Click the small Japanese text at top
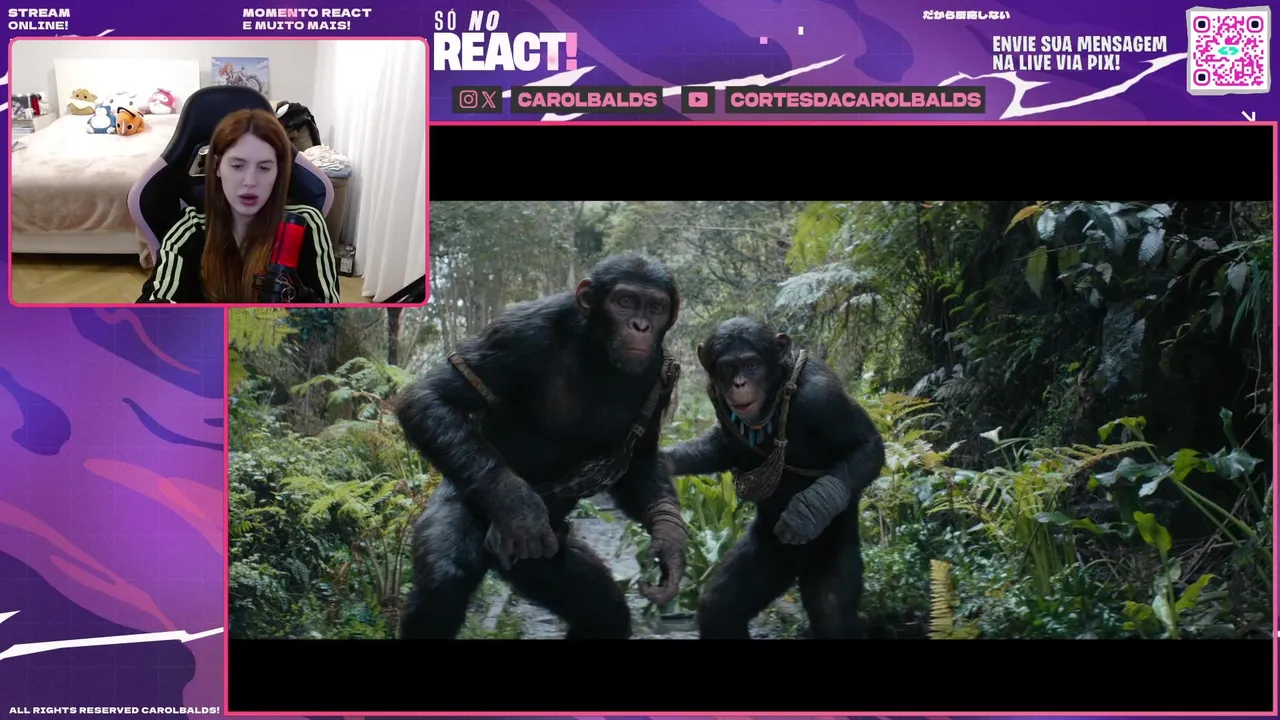 pos(966,15)
